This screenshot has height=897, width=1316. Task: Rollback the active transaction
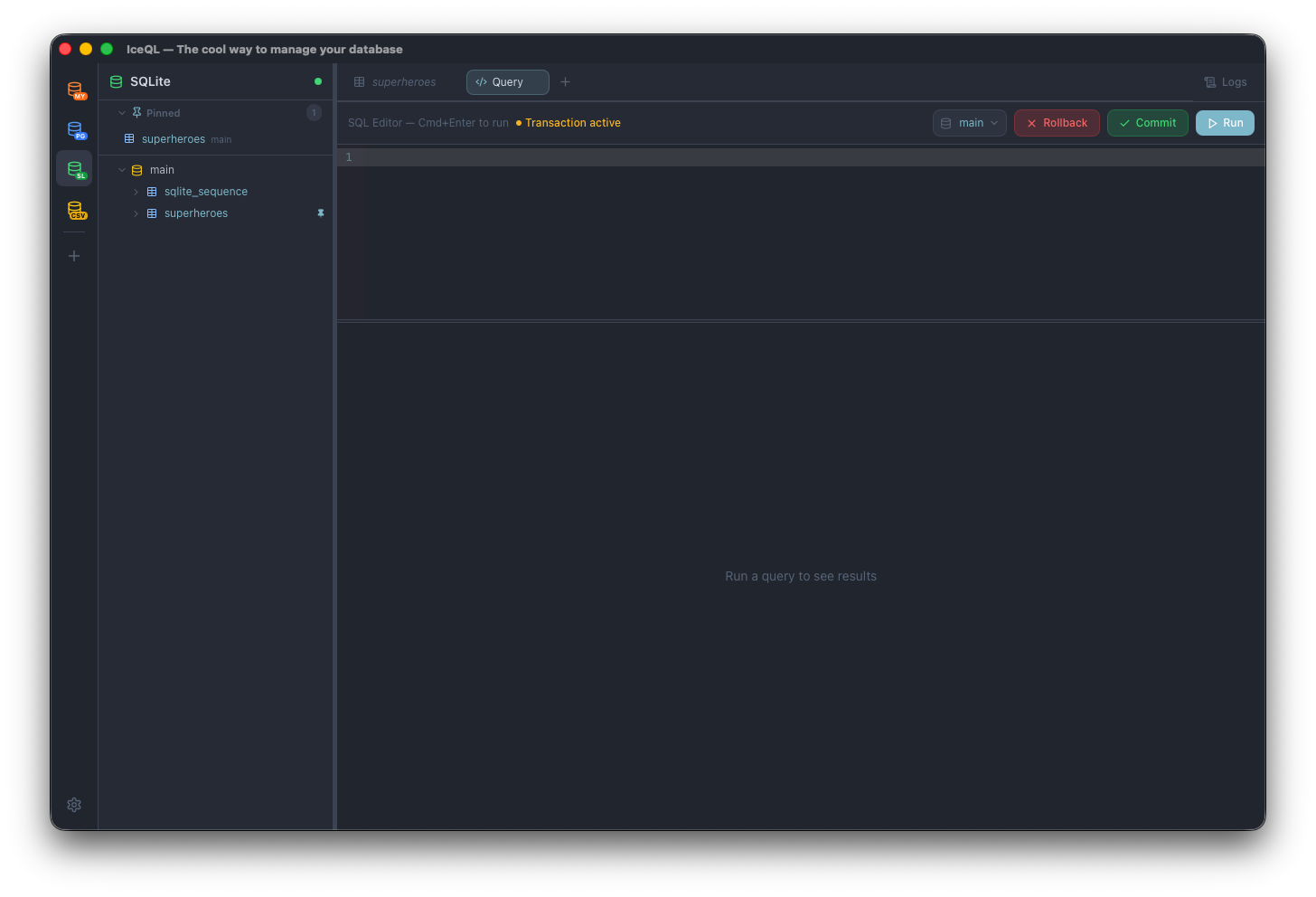point(1057,123)
